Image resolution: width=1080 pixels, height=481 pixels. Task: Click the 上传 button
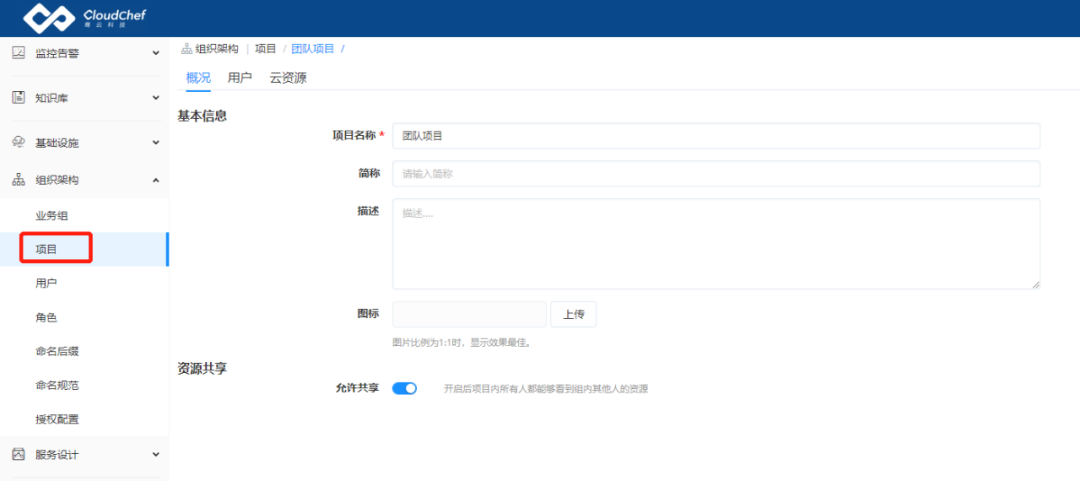(x=574, y=314)
